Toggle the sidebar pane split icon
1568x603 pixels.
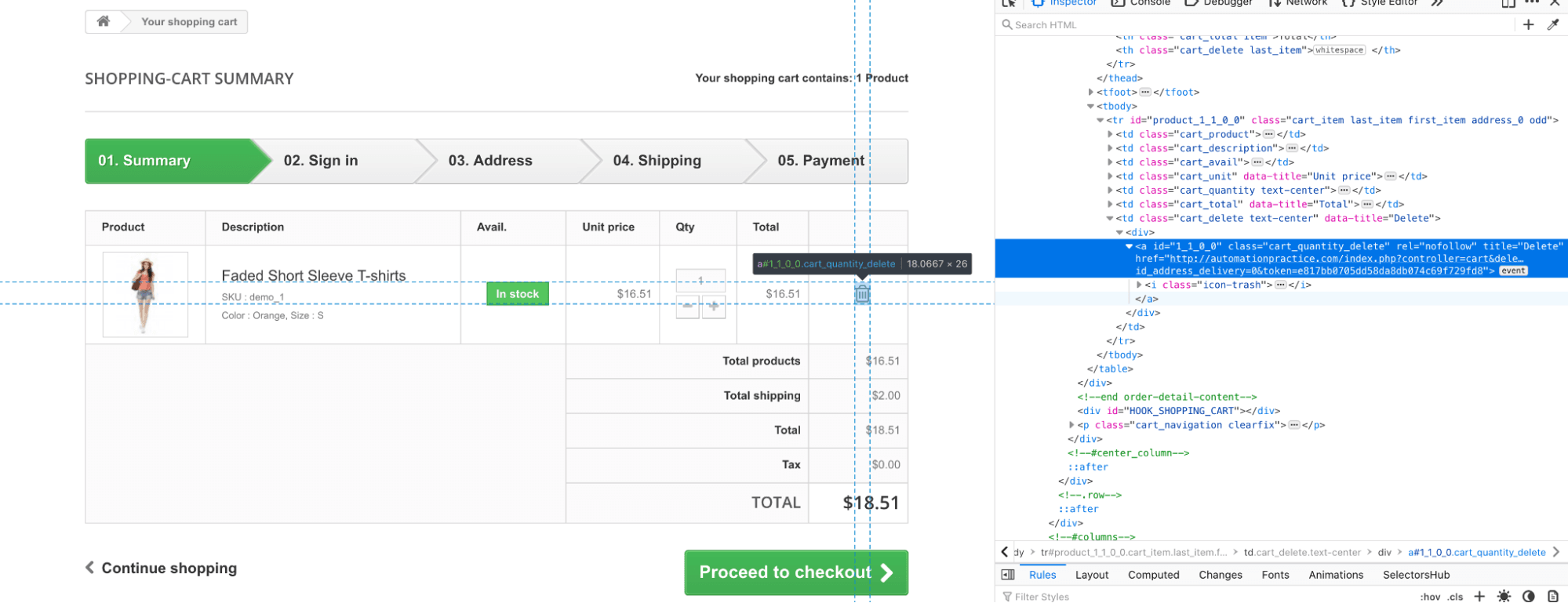click(1008, 575)
